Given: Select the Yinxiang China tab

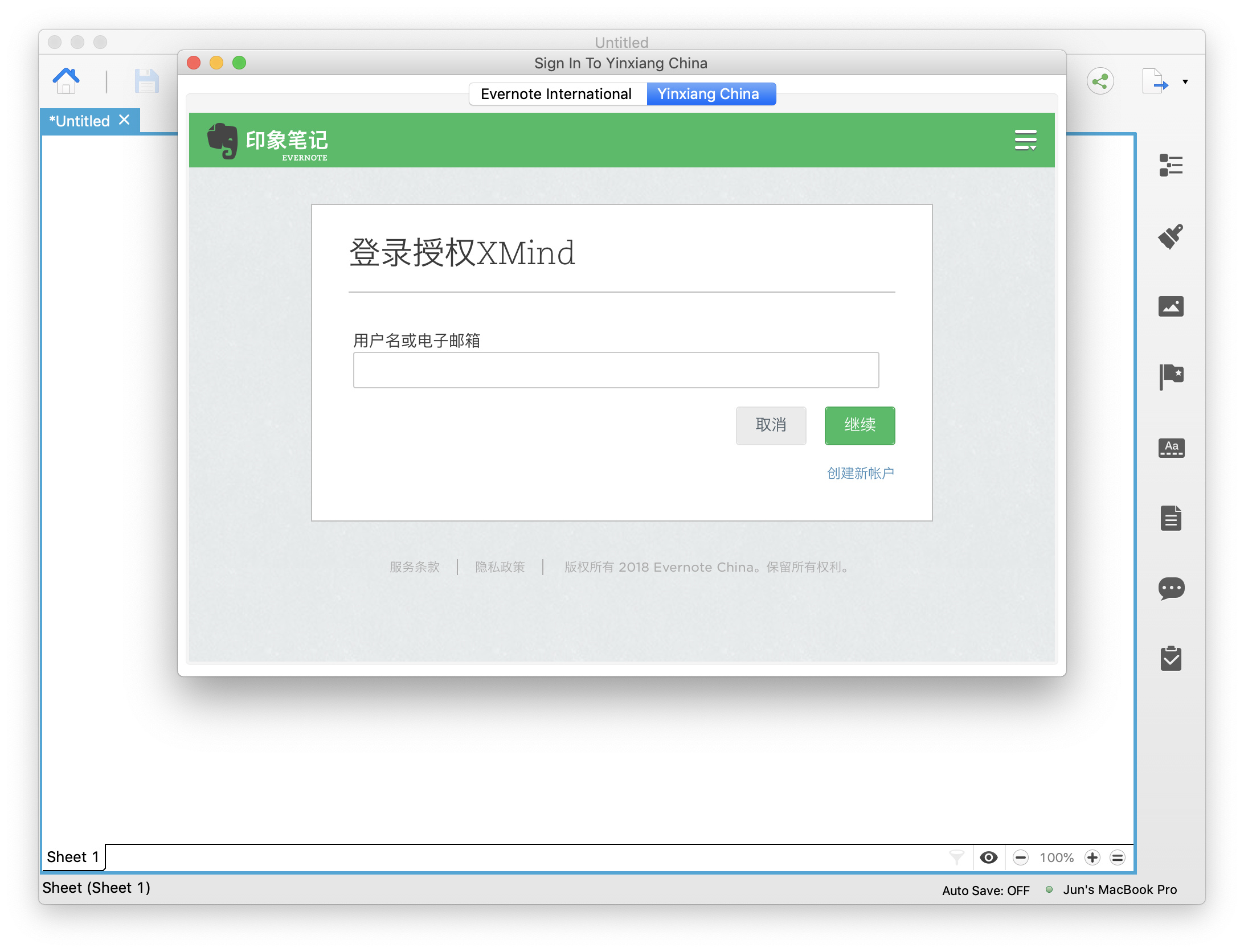Looking at the screenshot, I should [710, 94].
